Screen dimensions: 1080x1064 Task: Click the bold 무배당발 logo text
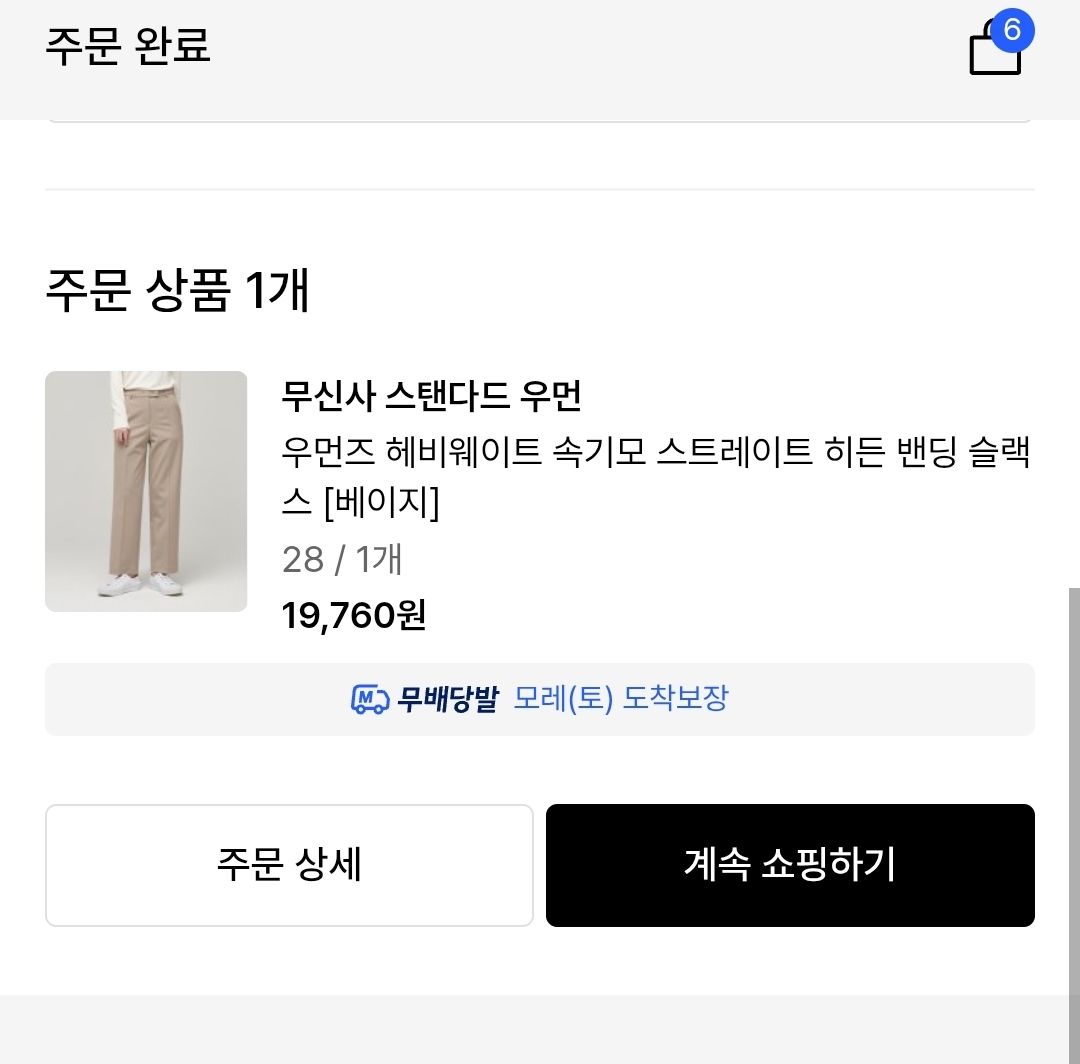447,699
